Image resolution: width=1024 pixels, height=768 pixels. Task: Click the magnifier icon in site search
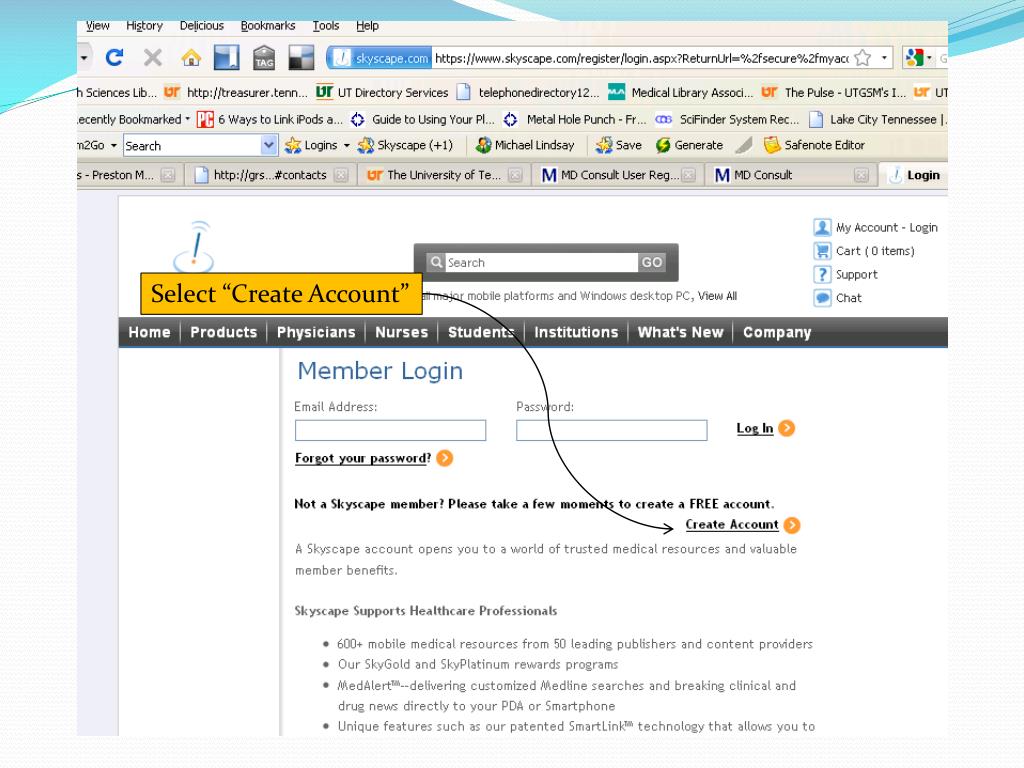436,262
